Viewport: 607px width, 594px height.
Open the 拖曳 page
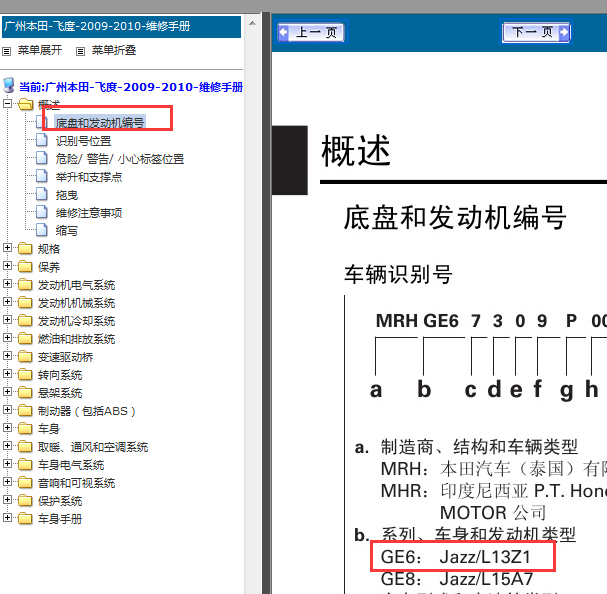tap(67, 195)
